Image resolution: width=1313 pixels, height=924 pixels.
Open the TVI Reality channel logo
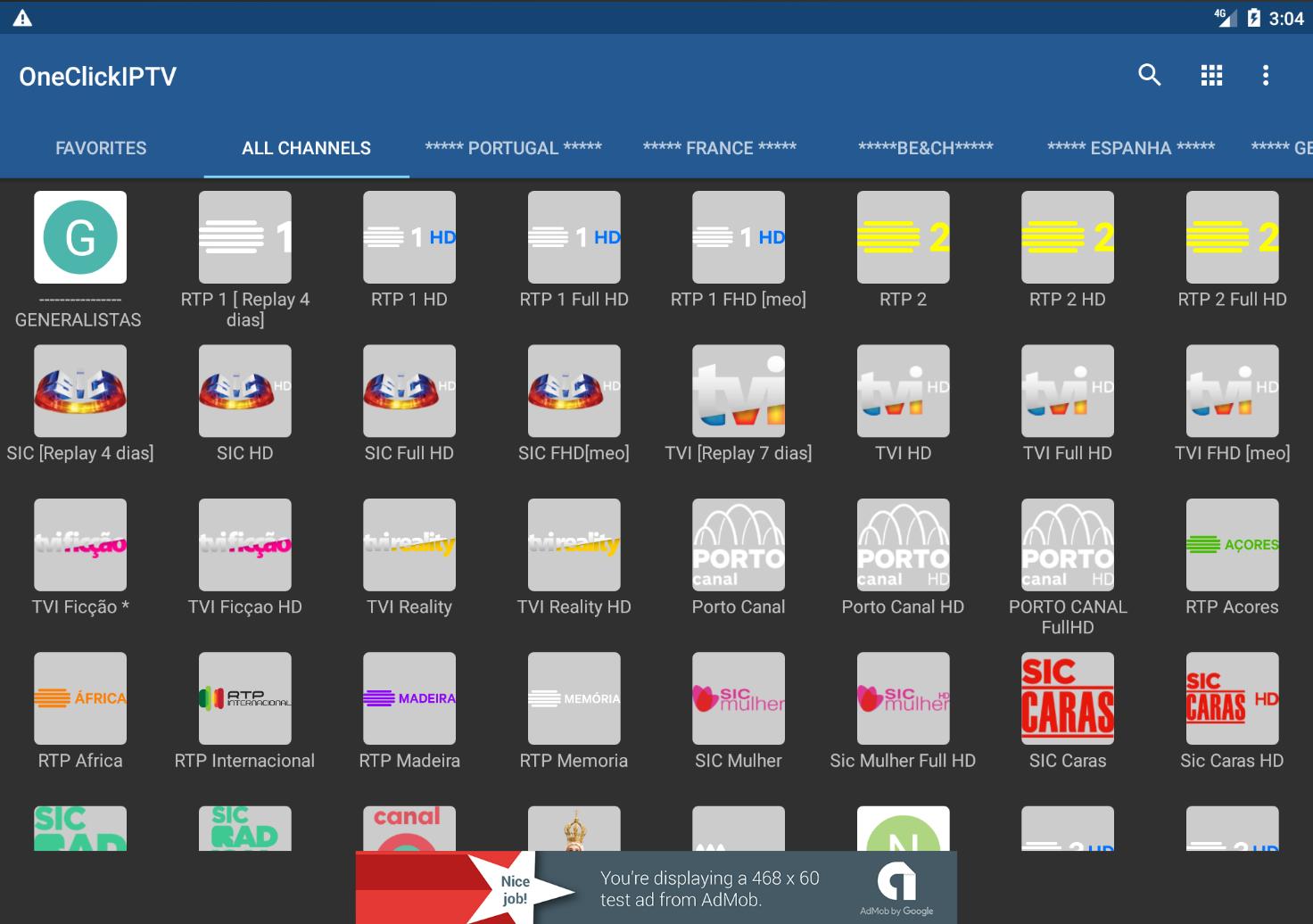click(x=409, y=544)
